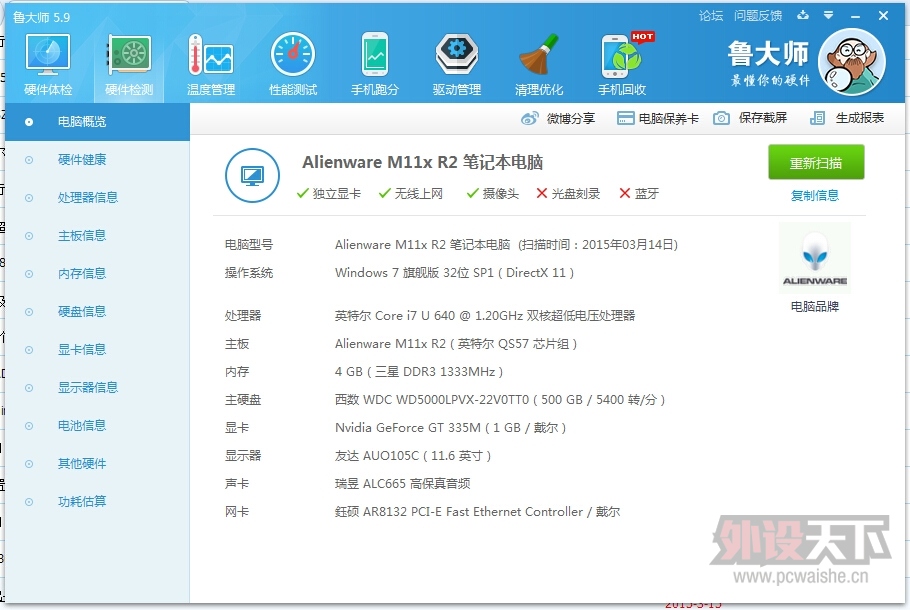Image resolution: width=910 pixels, height=610 pixels.
Task: Open the title bar dropdown menu arrow
Action: pyautogui.click(x=829, y=16)
